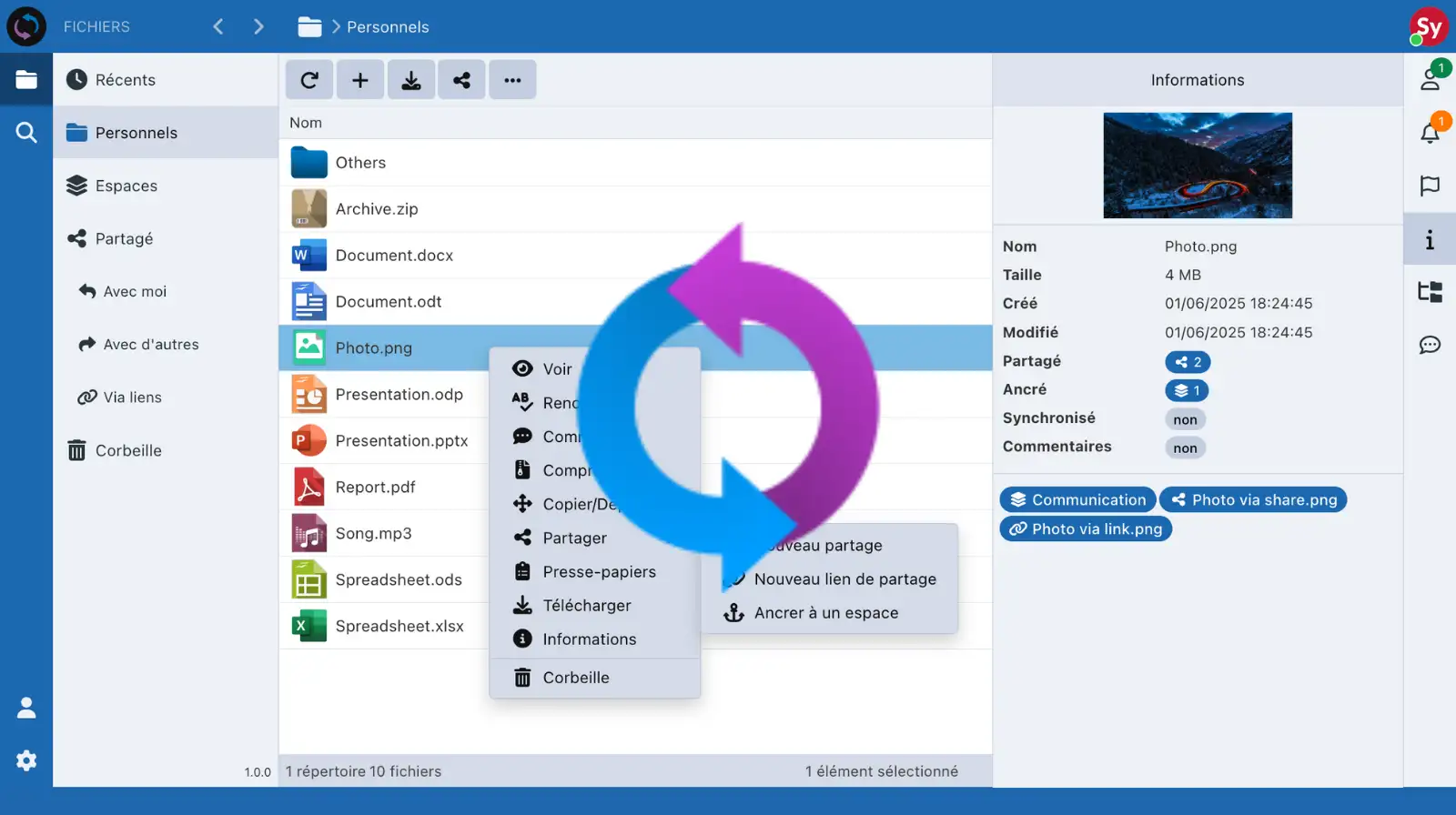The width and height of the screenshot is (1456, 815).
Task: Open the settings gear icon
Action: (26, 760)
